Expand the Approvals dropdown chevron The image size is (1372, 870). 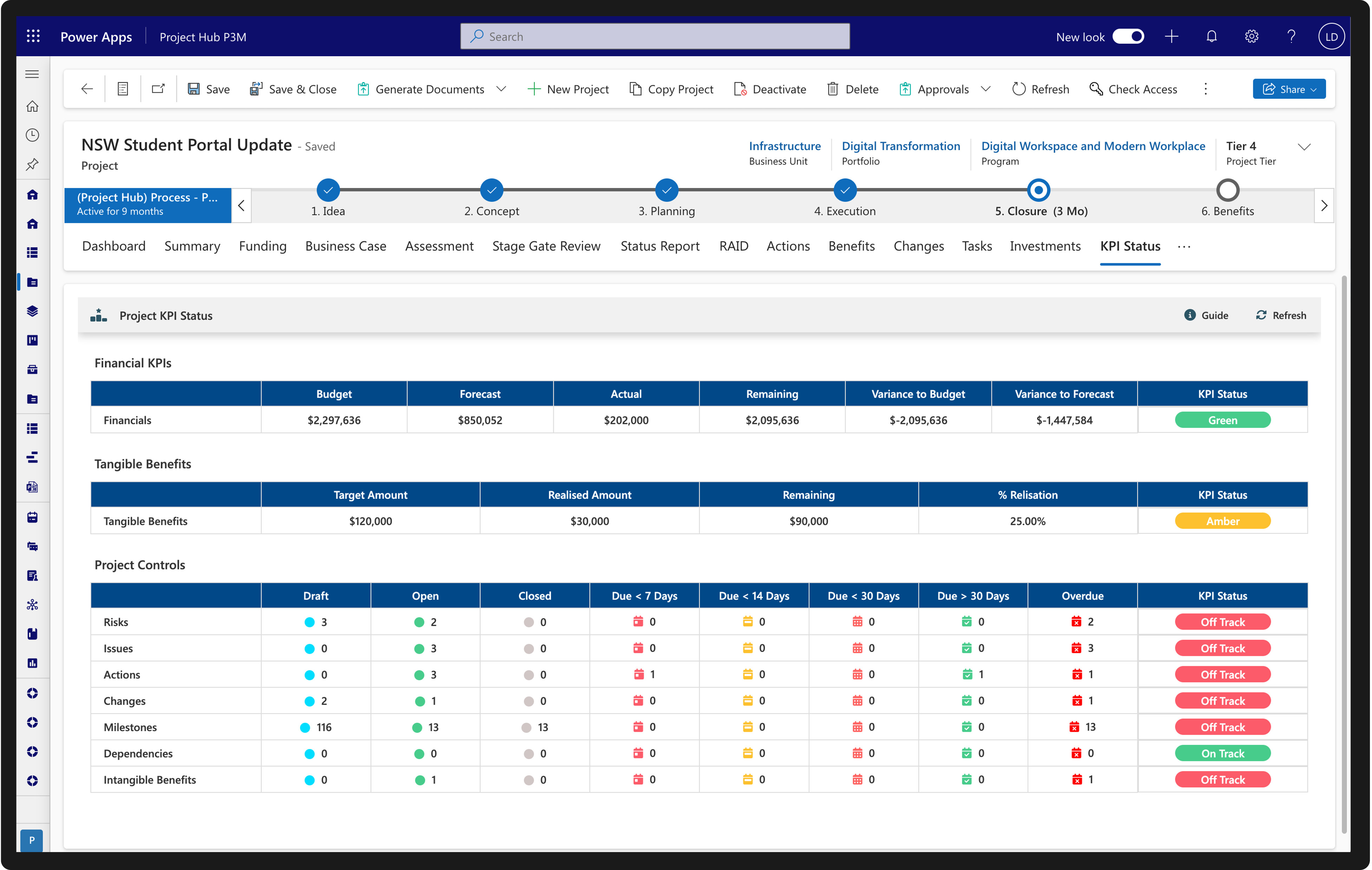pyautogui.click(x=986, y=89)
